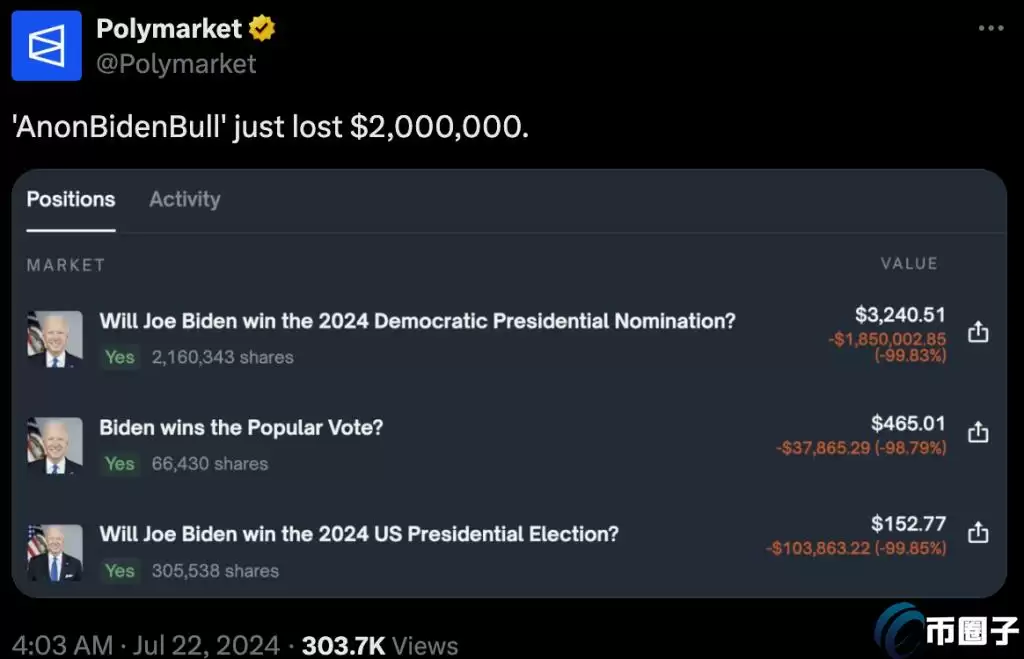Open the @Polymarket handle link
Viewport: 1024px width, 659px height.
coord(176,64)
